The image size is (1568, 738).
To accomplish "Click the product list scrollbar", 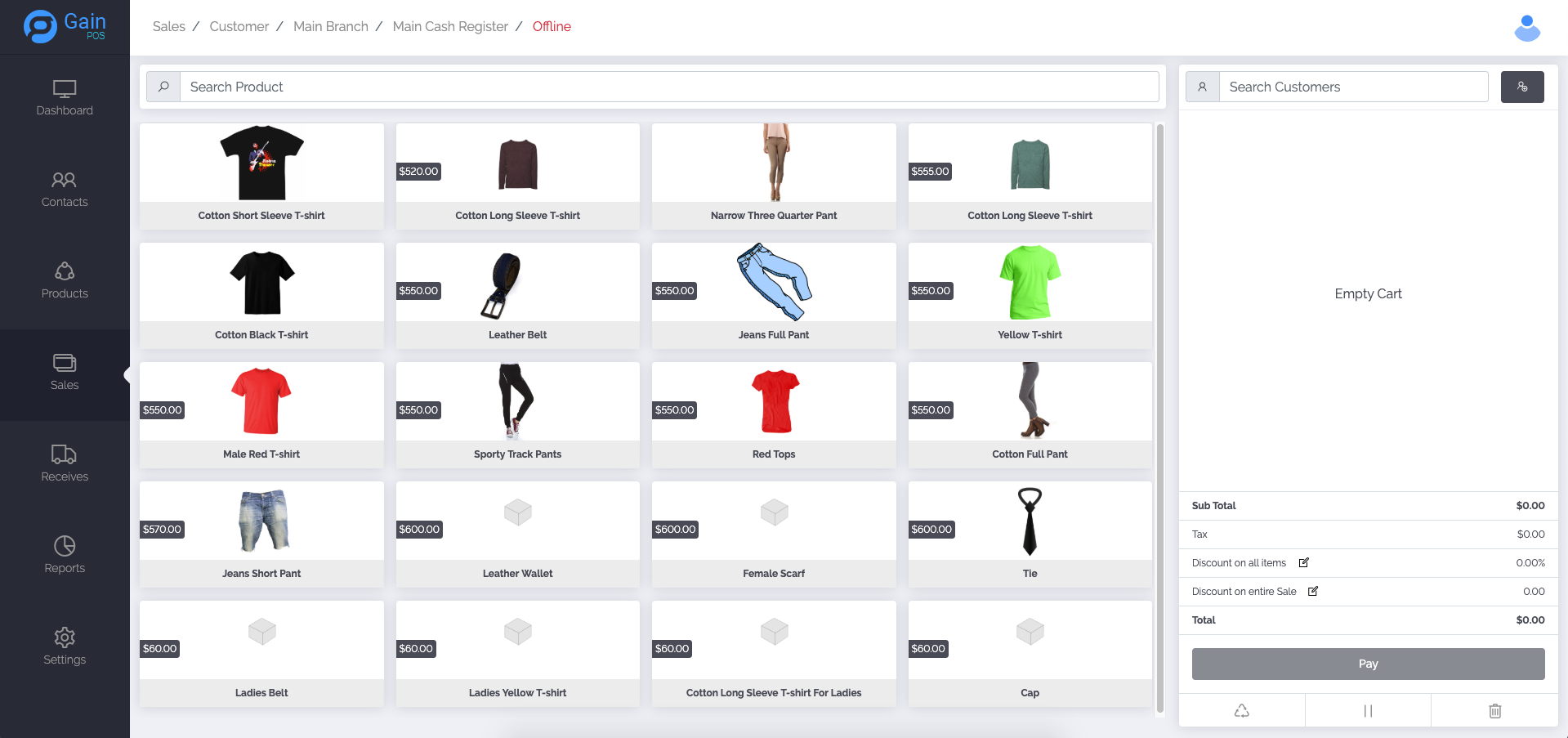I will (x=1159, y=417).
